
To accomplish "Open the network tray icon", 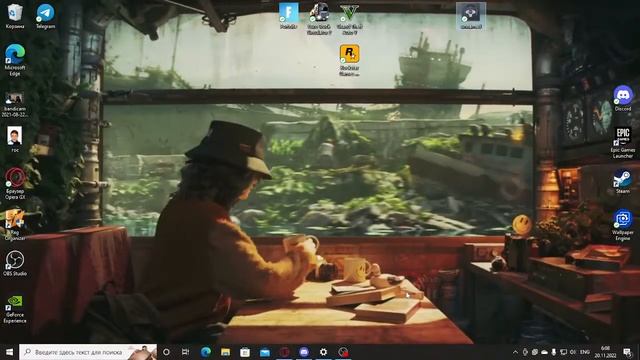I will point(563,352).
